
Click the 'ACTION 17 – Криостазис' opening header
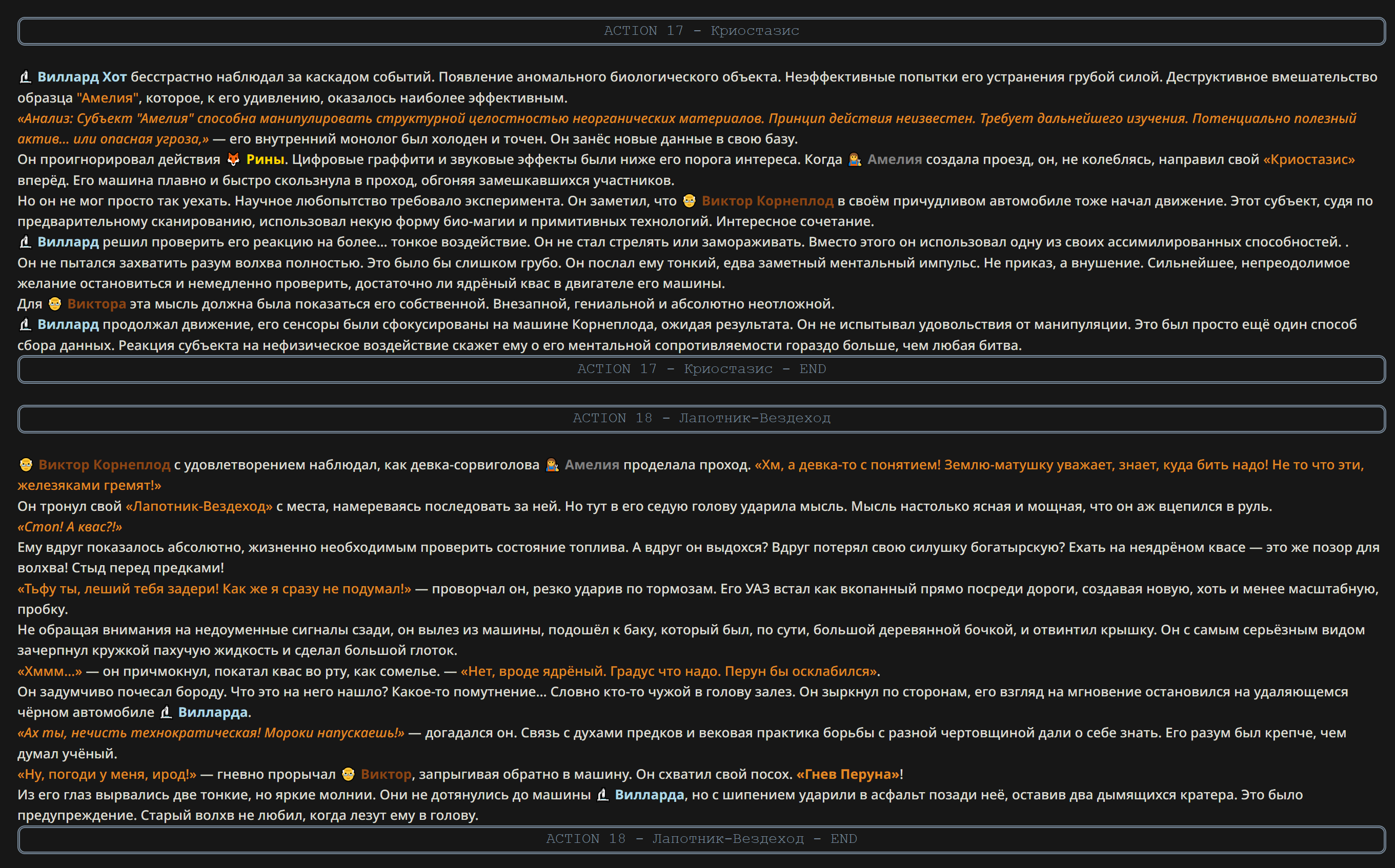[x=701, y=31]
